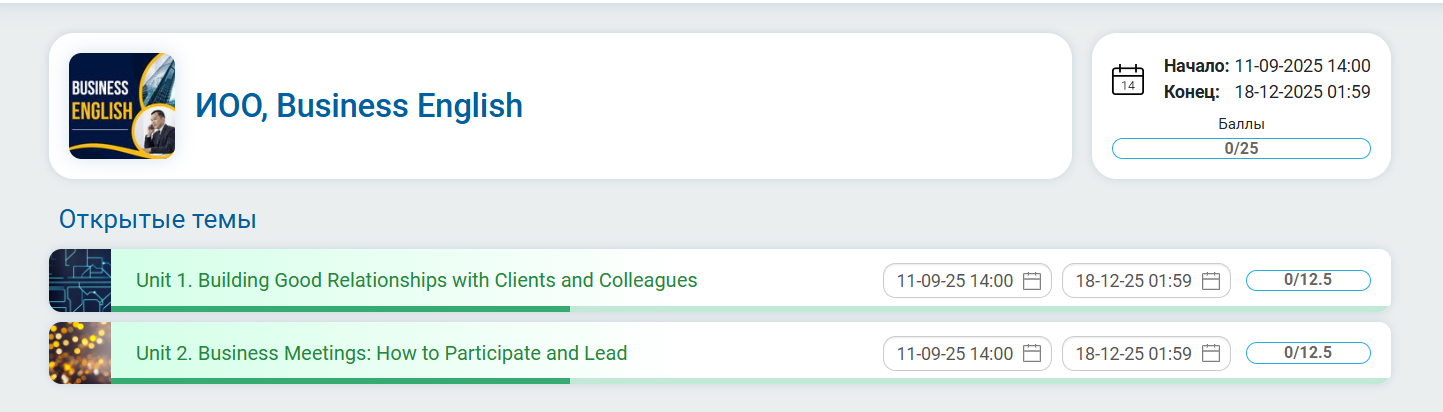Image resolution: width=1443 pixels, height=412 pixels.
Task: Open Unit 1 Building Good Relationships topic
Action: 416,280
